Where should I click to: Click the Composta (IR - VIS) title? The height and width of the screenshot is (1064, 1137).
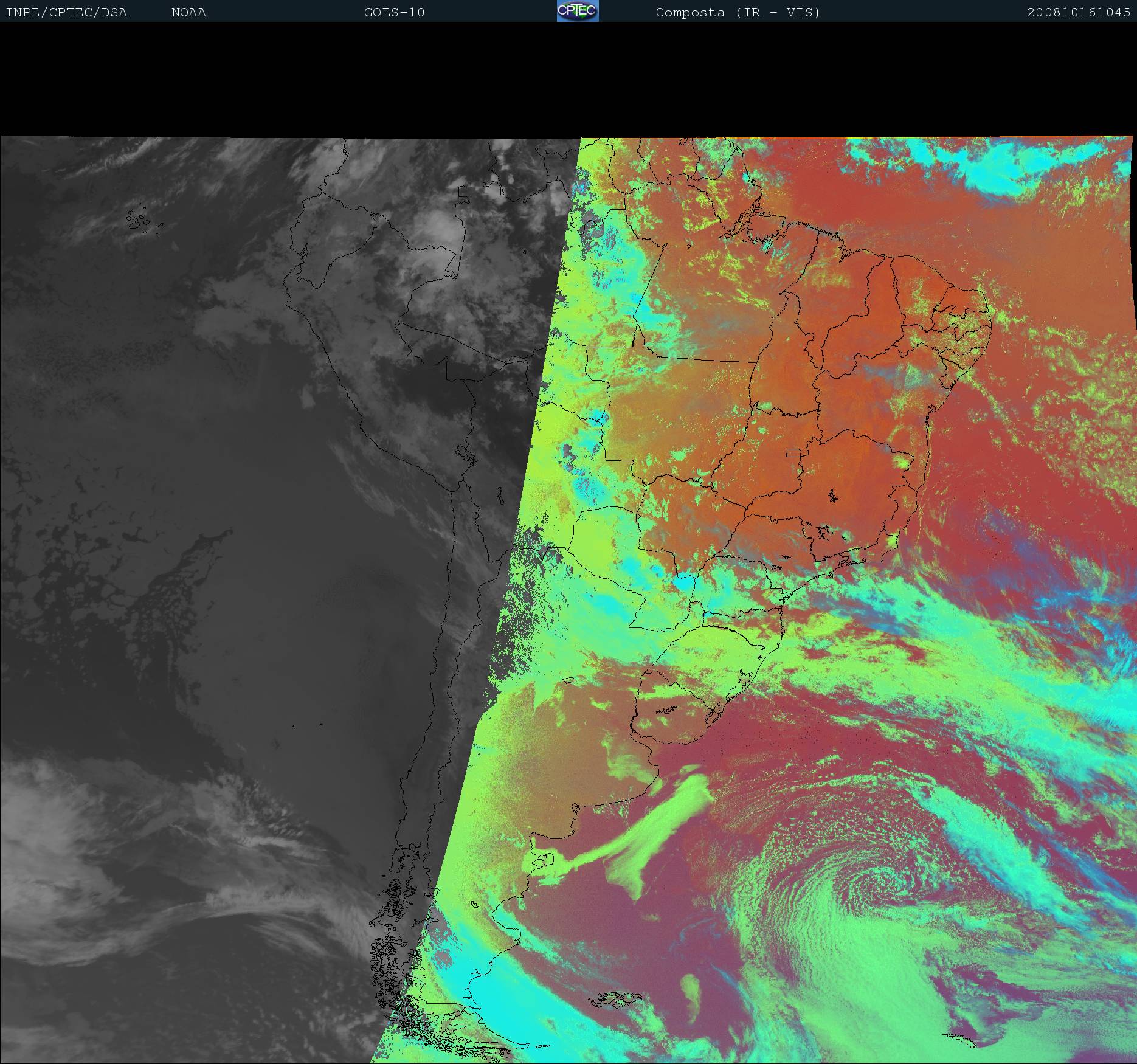[x=738, y=13]
